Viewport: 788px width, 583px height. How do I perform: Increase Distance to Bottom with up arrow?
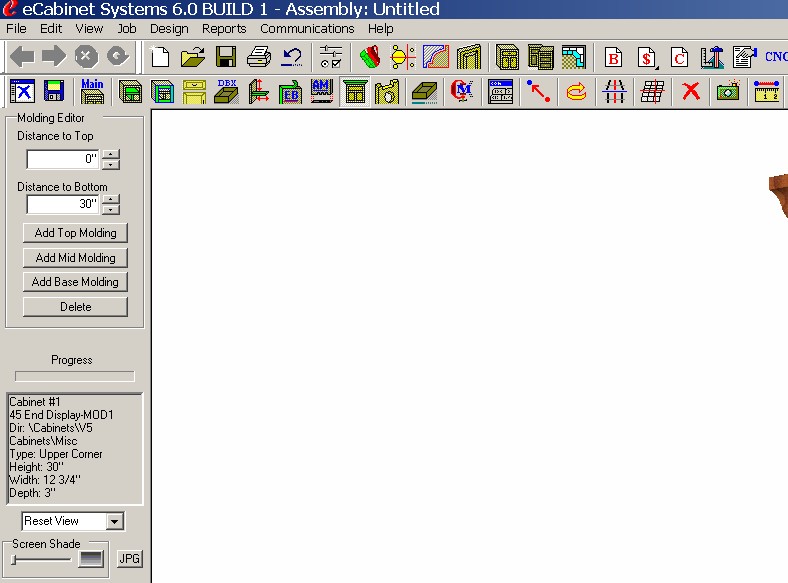(x=111, y=199)
